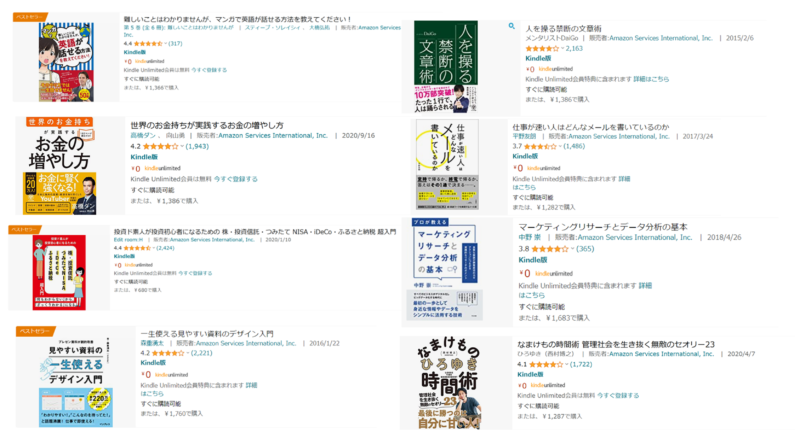Viewport: 800px width, 444px height.
Task: Click the star rating of マーケティングリサーチとデータ分析の基本
Action: (549, 249)
